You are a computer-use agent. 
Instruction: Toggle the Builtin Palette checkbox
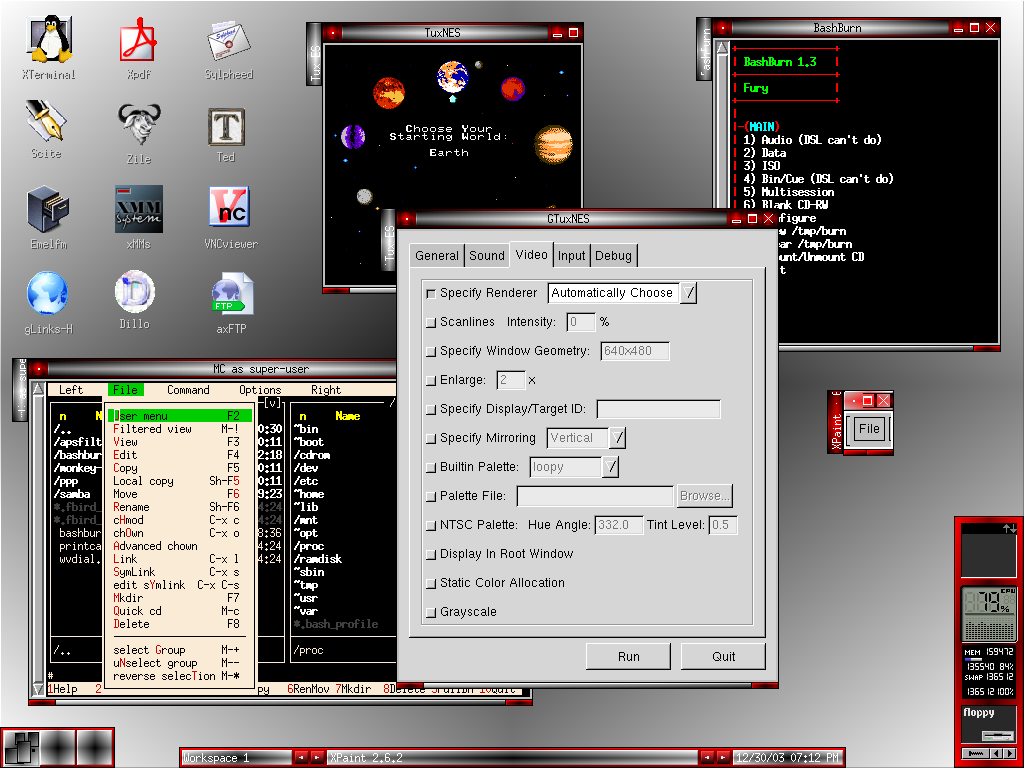click(x=431, y=468)
